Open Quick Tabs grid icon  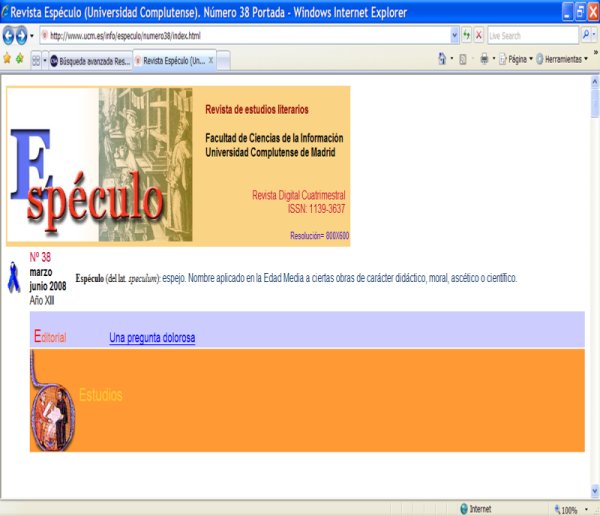pyautogui.click(x=36, y=60)
